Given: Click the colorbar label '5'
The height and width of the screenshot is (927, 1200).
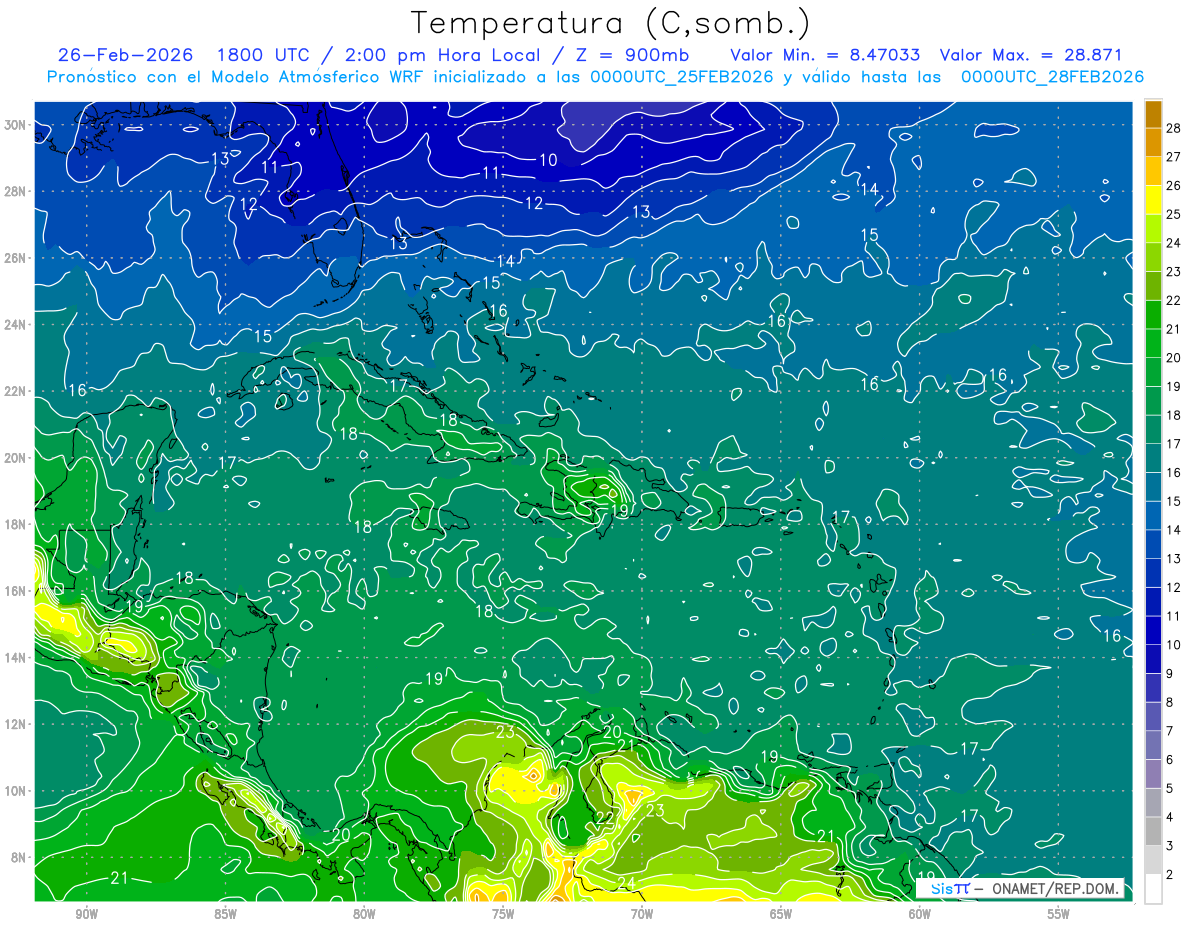Looking at the screenshot, I should point(1170,788).
